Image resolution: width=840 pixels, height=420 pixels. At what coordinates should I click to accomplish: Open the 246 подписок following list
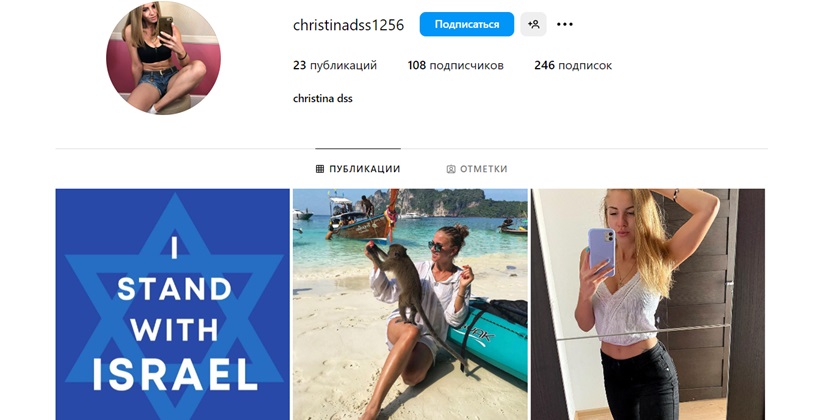coord(573,65)
